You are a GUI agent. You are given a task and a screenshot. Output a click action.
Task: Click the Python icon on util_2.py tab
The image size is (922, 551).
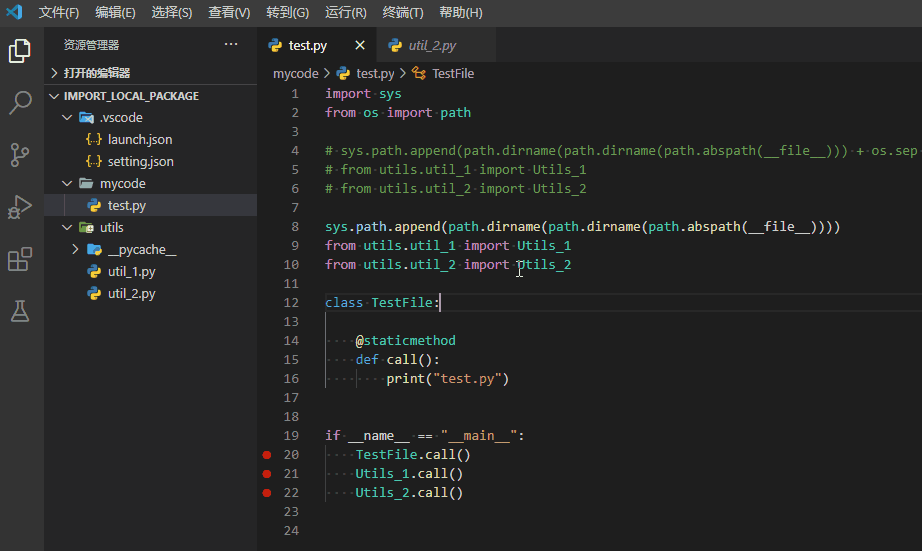[x=395, y=45]
